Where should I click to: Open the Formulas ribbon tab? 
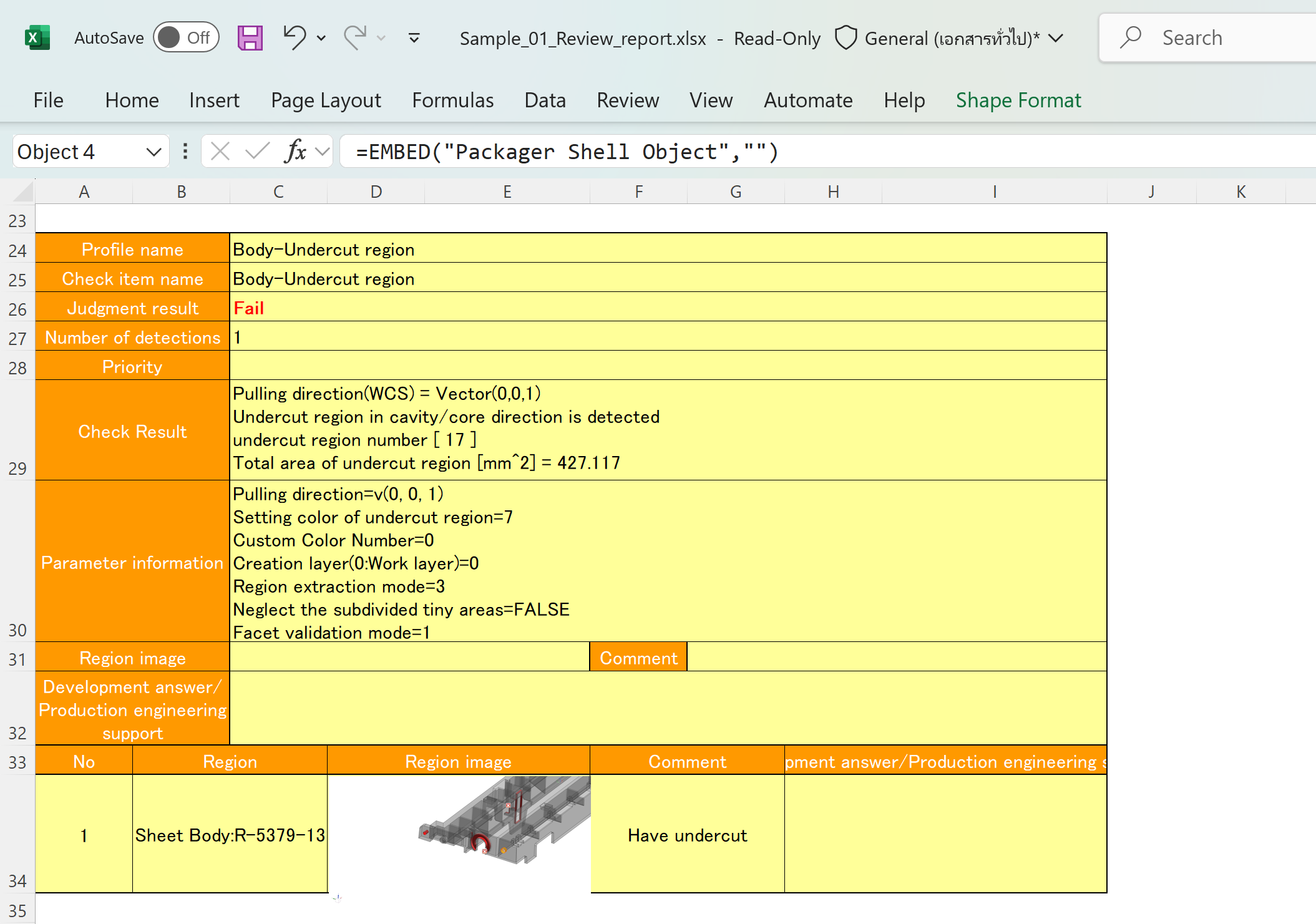coord(452,100)
